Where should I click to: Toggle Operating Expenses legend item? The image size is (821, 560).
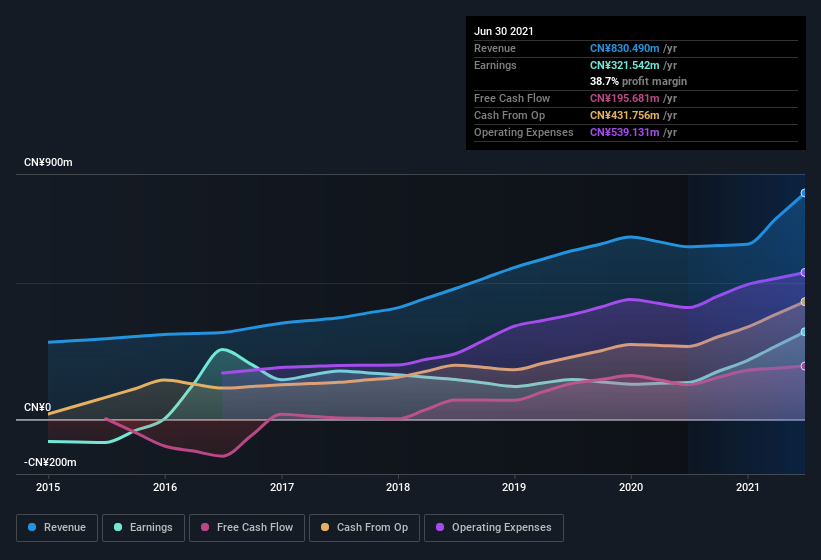[494, 527]
